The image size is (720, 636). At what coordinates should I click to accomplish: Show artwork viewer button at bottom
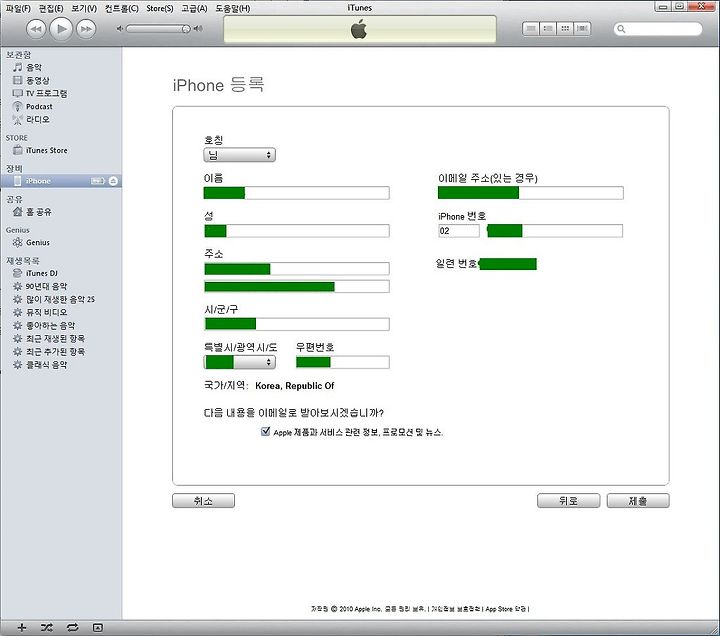pyautogui.click(x=97, y=627)
